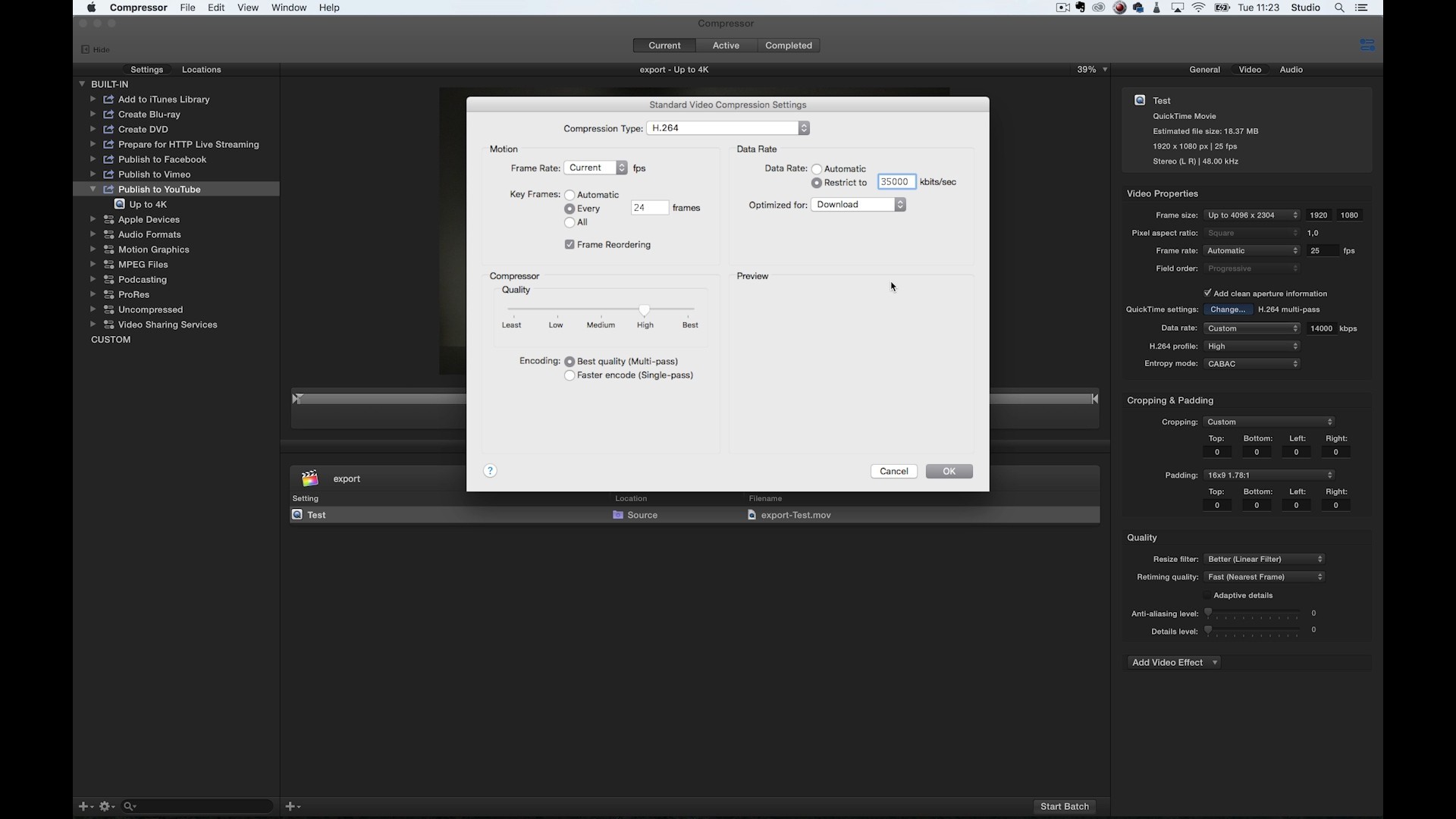The width and height of the screenshot is (1456, 819).
Task: Click the add batch item plus icon
Action: point(293,806)
